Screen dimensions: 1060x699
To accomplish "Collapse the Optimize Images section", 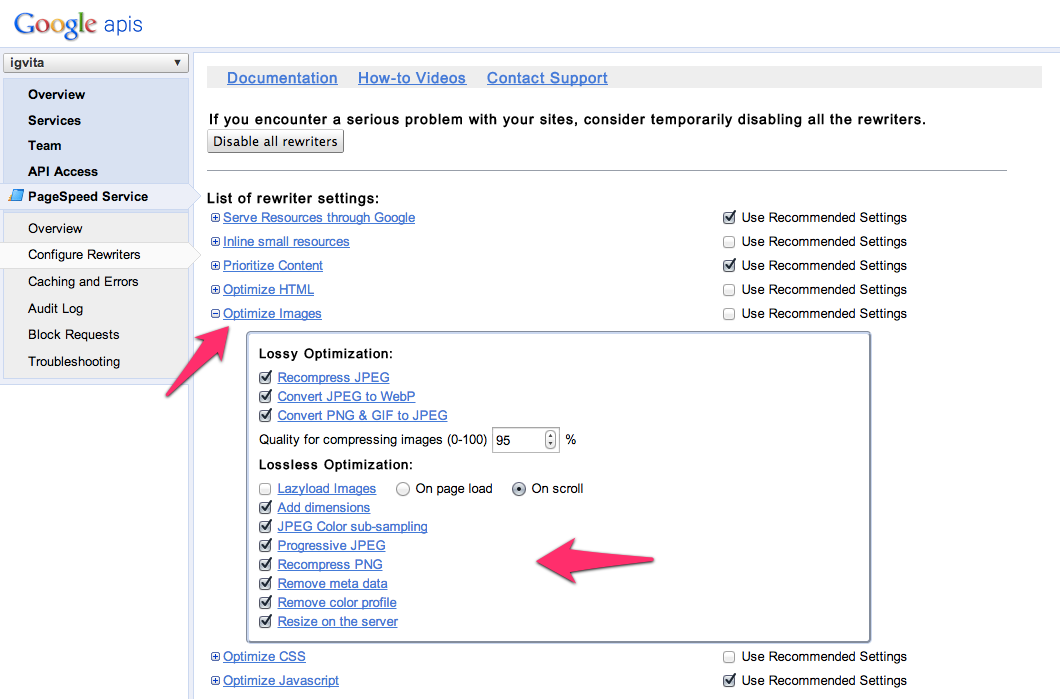I will click(x=215, y=314).
